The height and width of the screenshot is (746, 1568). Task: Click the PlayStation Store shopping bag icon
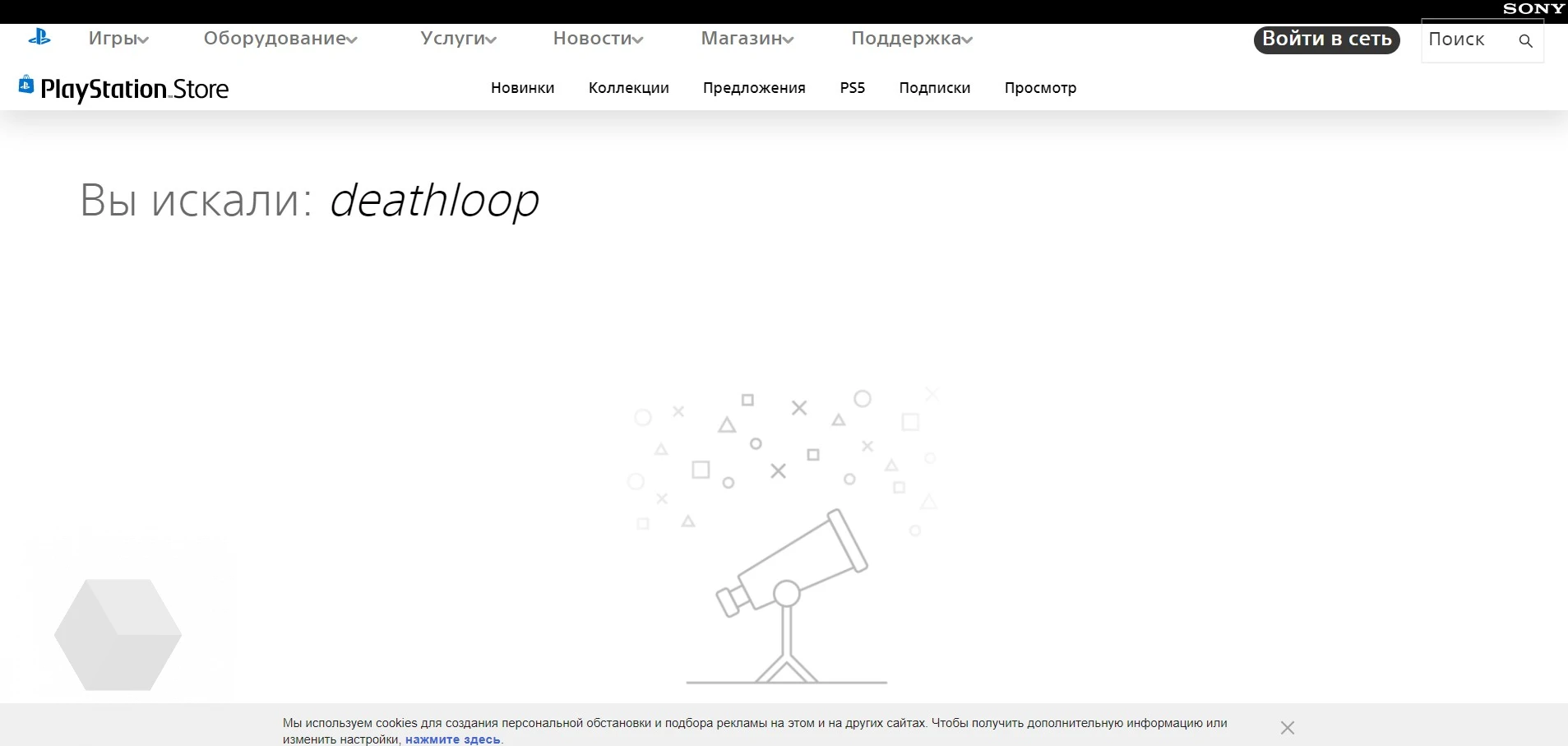point(26,85)
